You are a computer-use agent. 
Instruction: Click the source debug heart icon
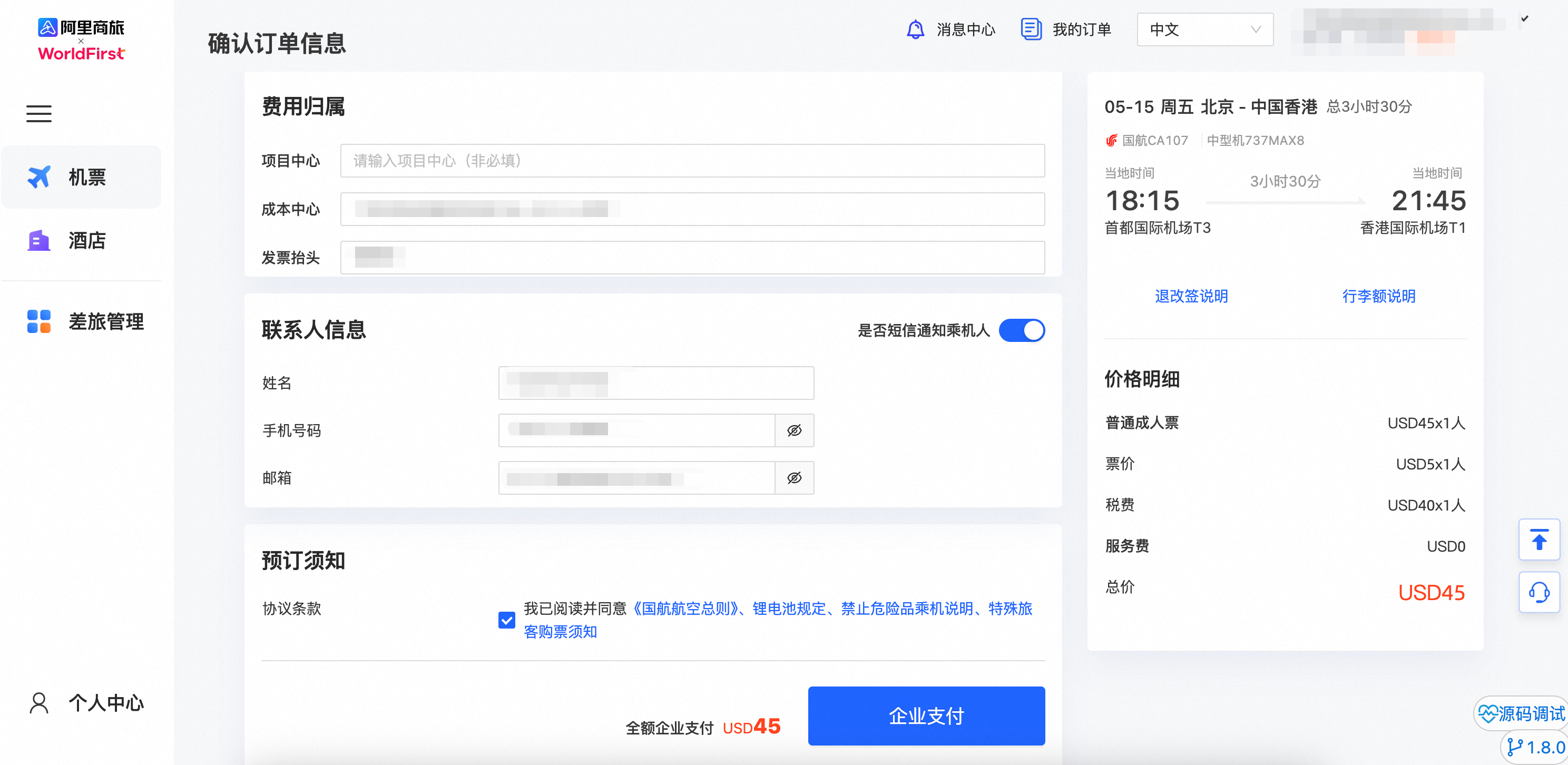point(1488,713)
